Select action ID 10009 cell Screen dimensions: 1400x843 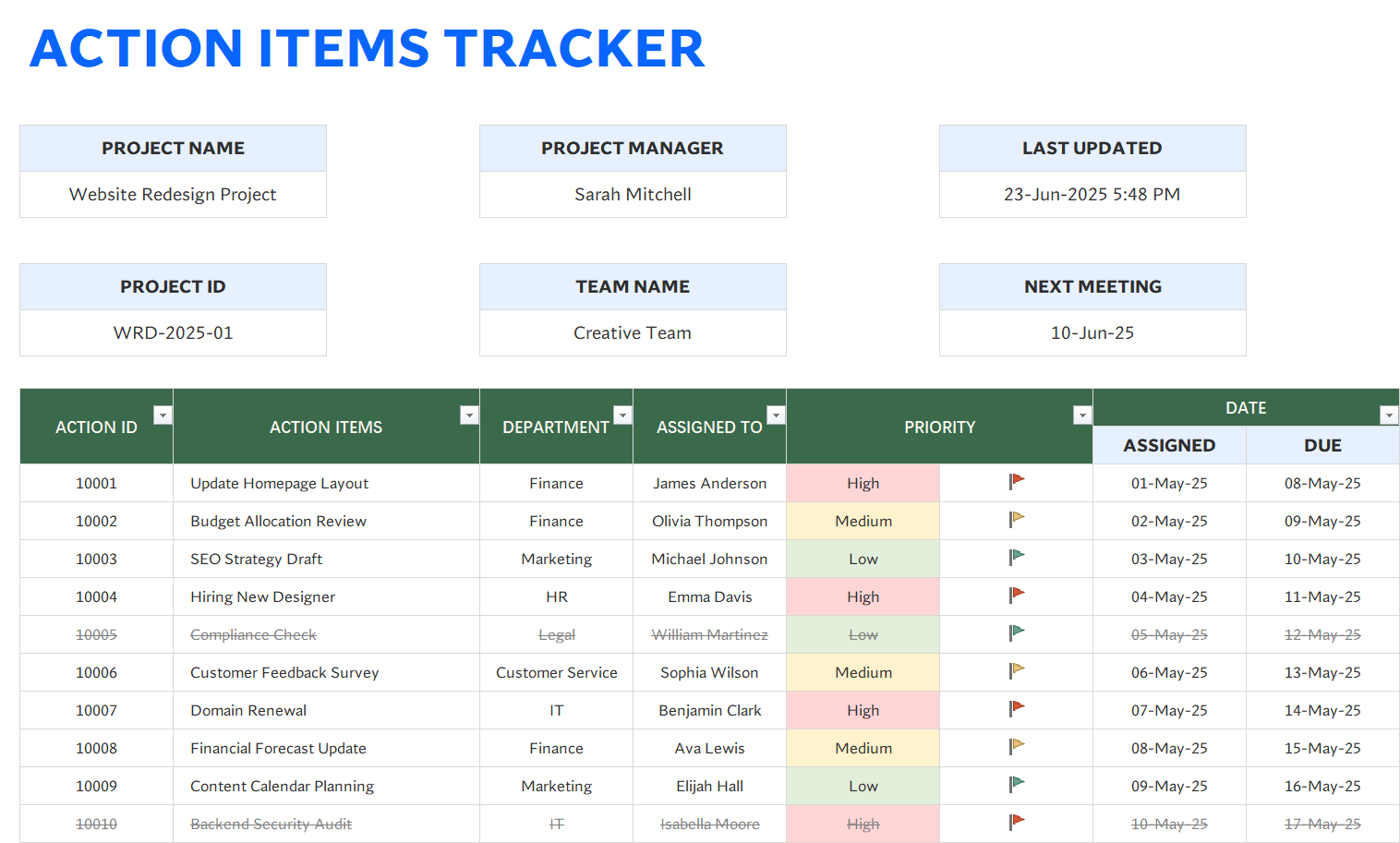point(96,786)
